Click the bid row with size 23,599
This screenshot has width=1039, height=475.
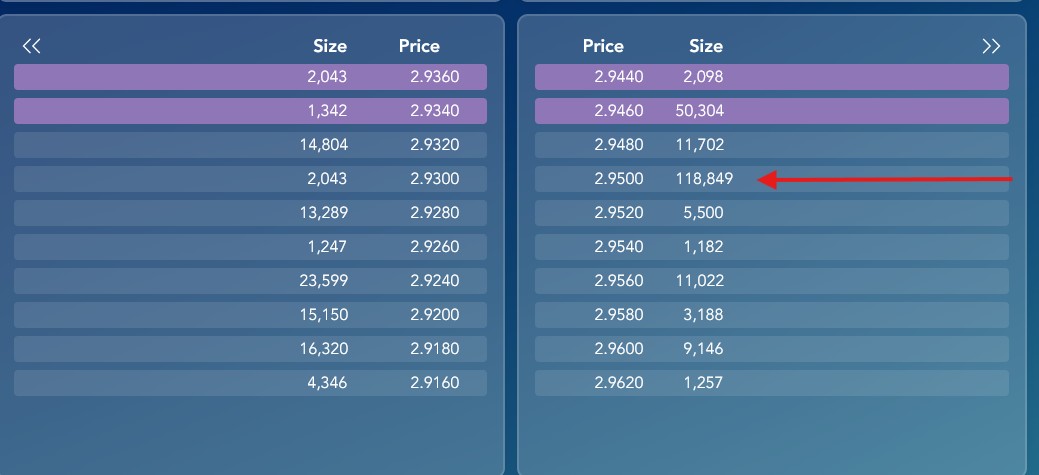(250, 280)
